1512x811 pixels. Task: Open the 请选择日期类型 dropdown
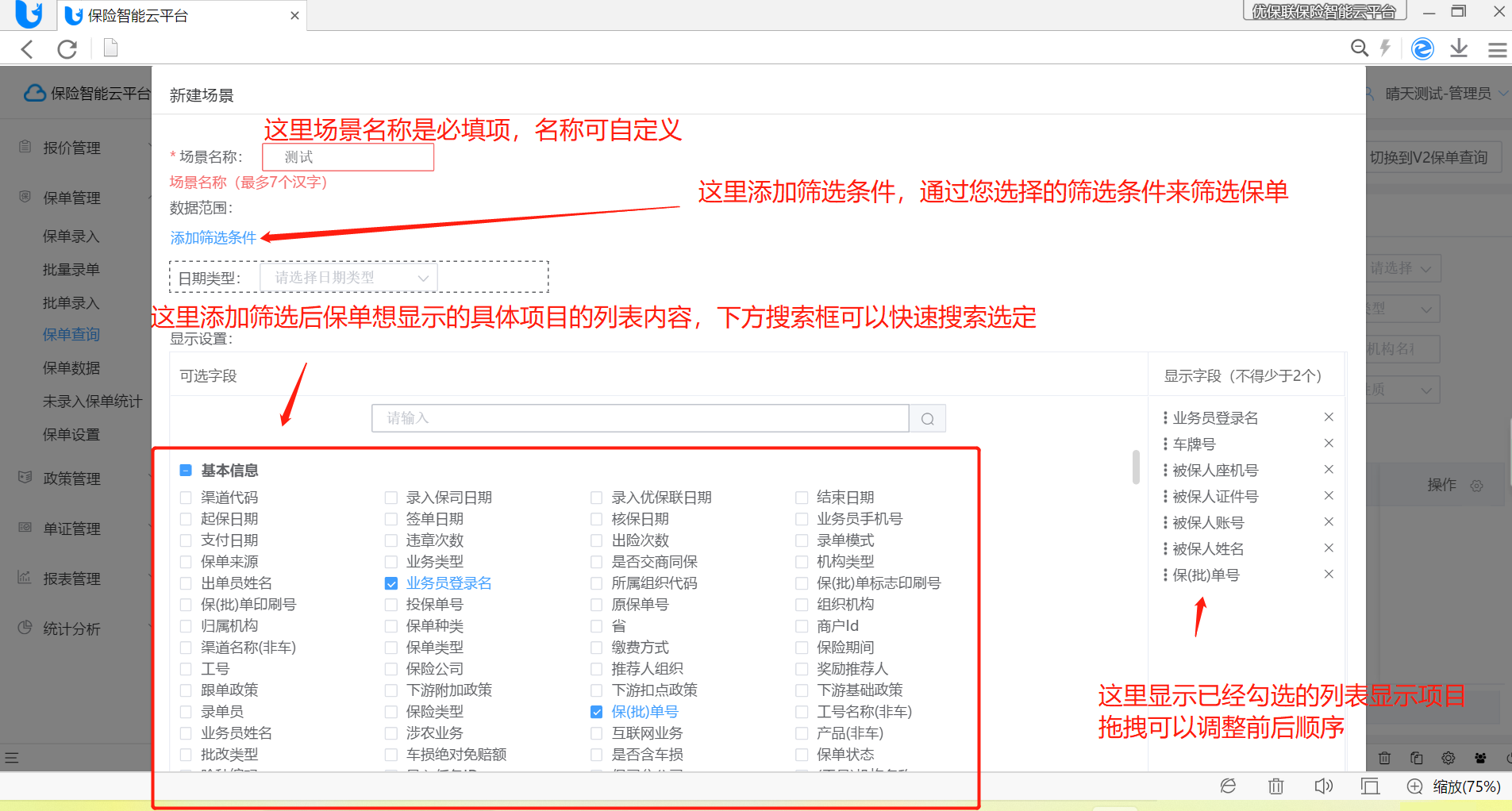point(349,278)
